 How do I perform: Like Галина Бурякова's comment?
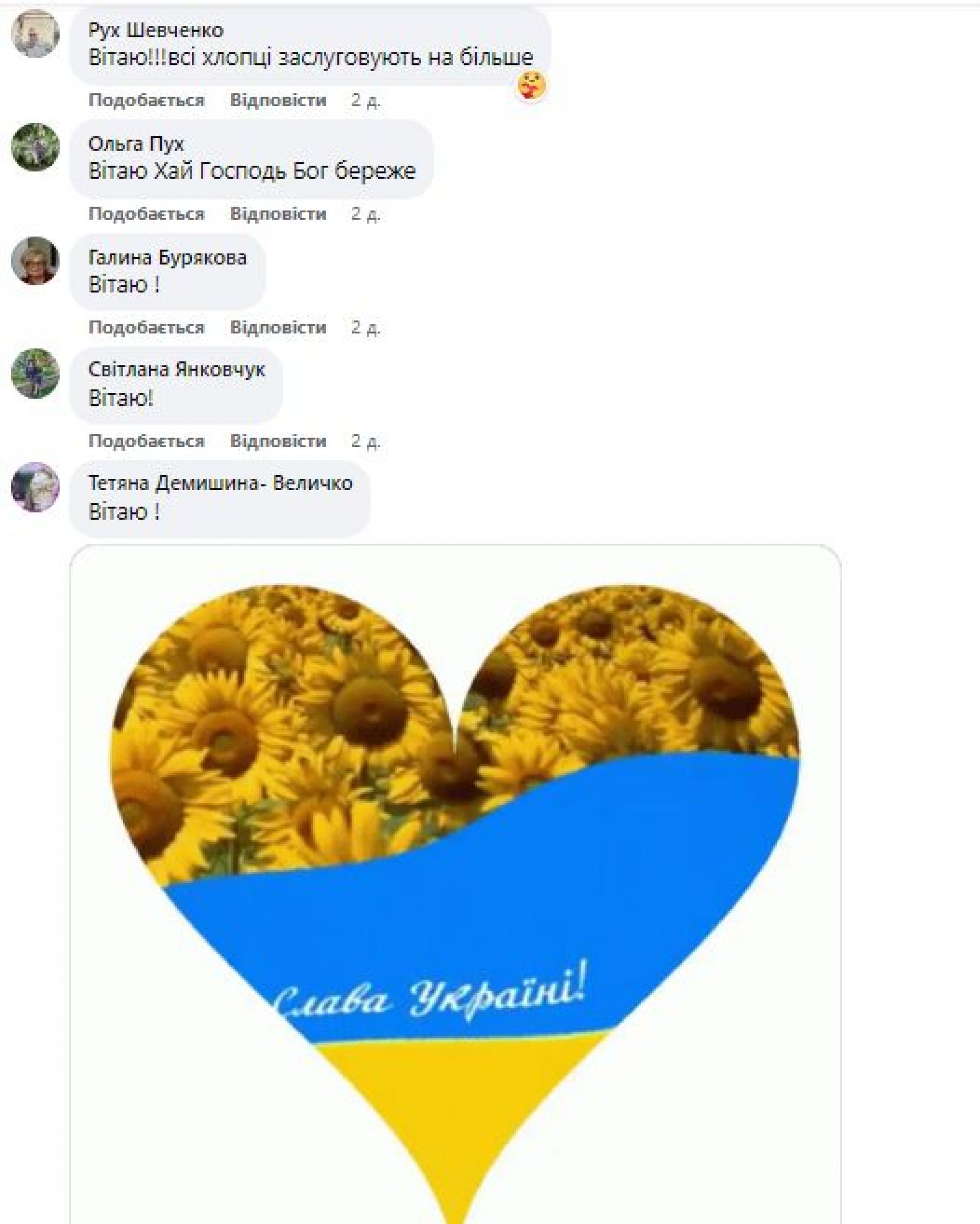coord(146,328)
